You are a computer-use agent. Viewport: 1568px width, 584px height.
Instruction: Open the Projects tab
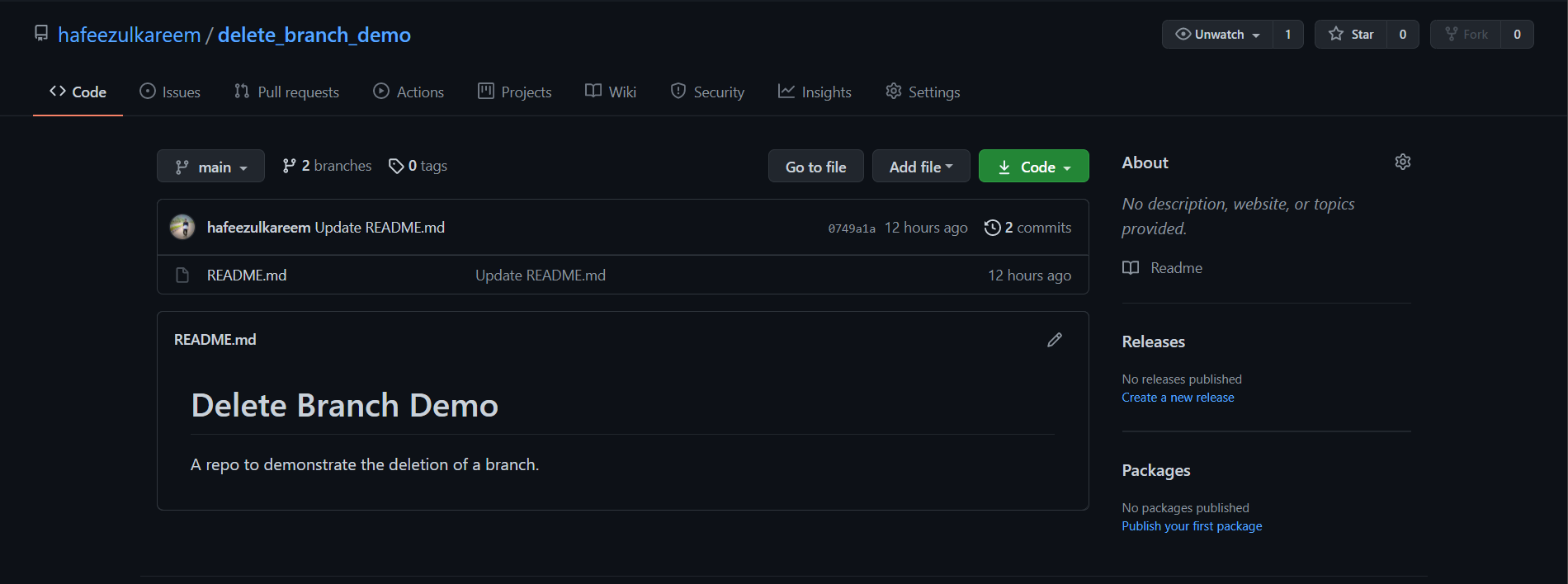point(515,92)
